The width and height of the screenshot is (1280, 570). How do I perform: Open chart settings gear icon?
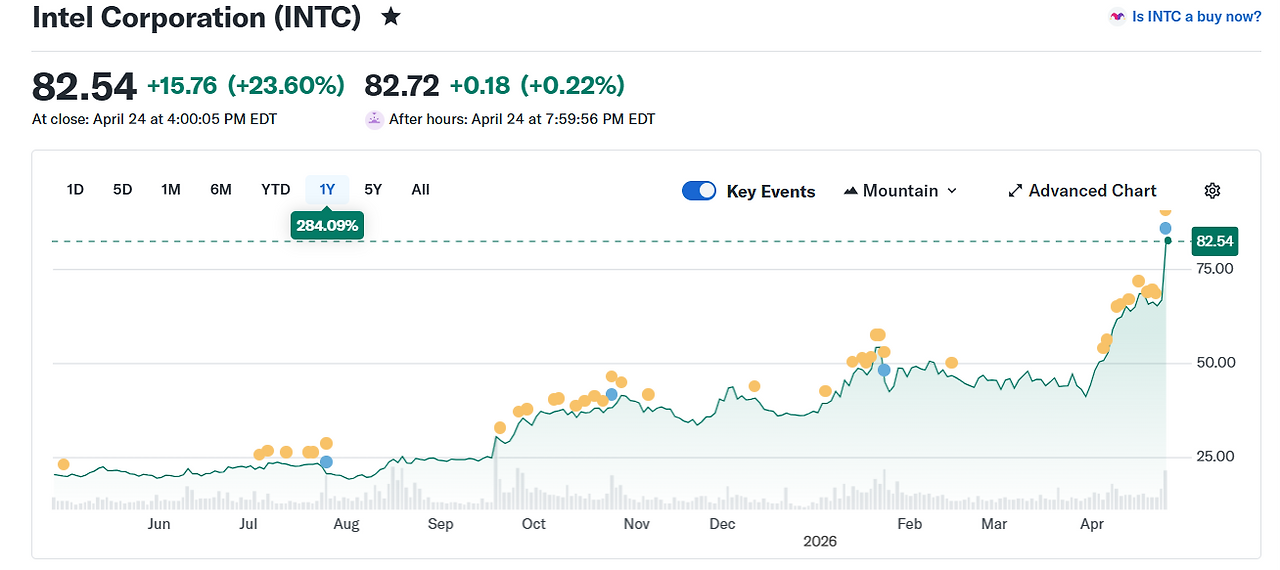[x=1212, y=191]
